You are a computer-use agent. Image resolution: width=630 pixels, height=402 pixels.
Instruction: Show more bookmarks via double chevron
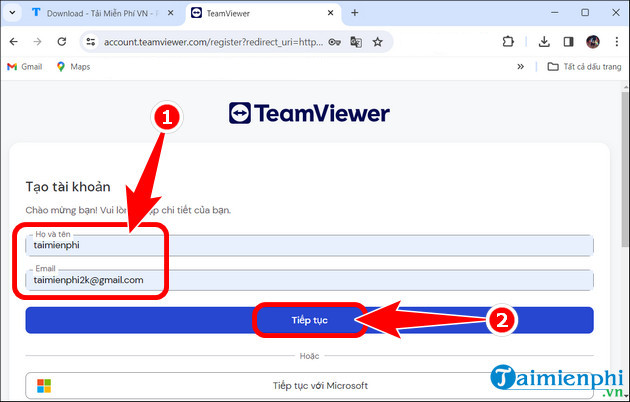coord(520,67)
